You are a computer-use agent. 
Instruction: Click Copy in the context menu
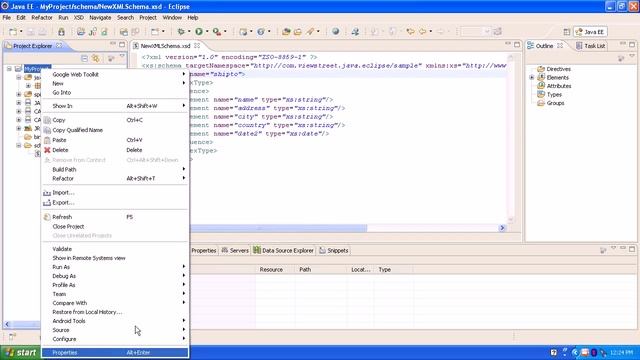coord(115,120)
